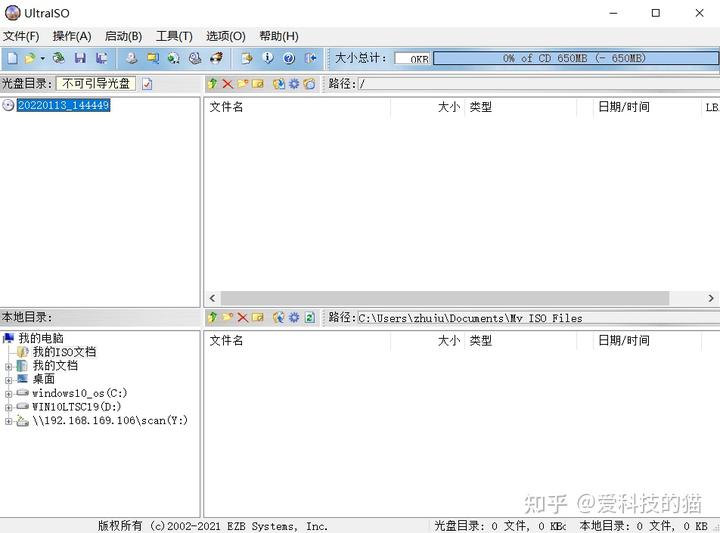Select the 我的文档 label in the local tree

55,366
